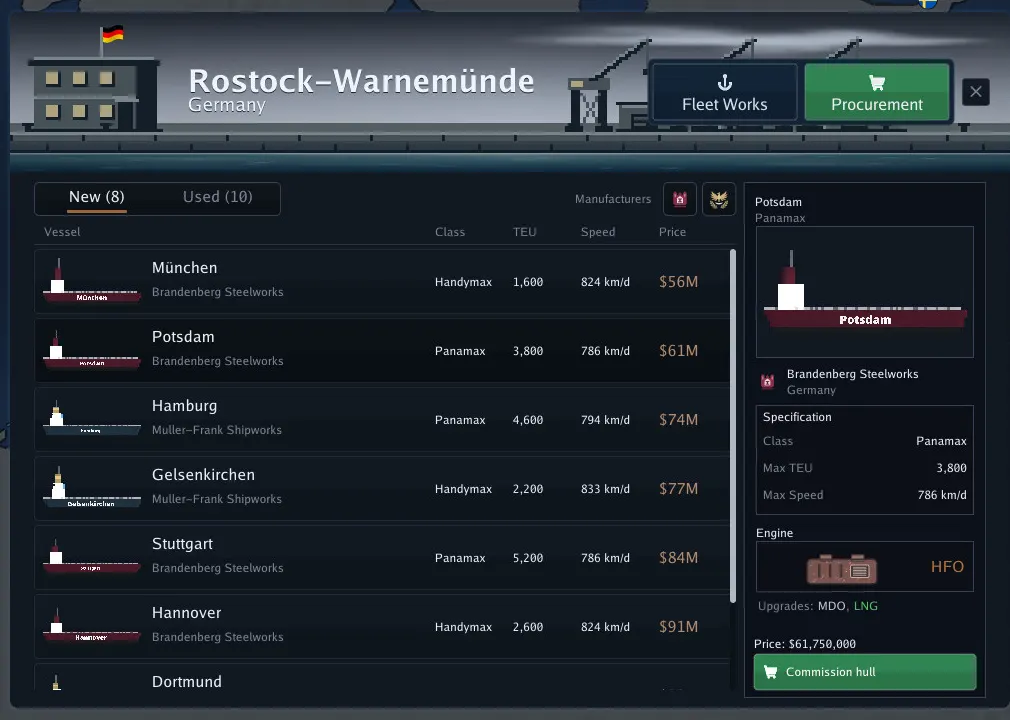Click the Max TEU value 3,800
This screenshot has height=720, width=1010.
pyautogui.click(x=951, y=468)
